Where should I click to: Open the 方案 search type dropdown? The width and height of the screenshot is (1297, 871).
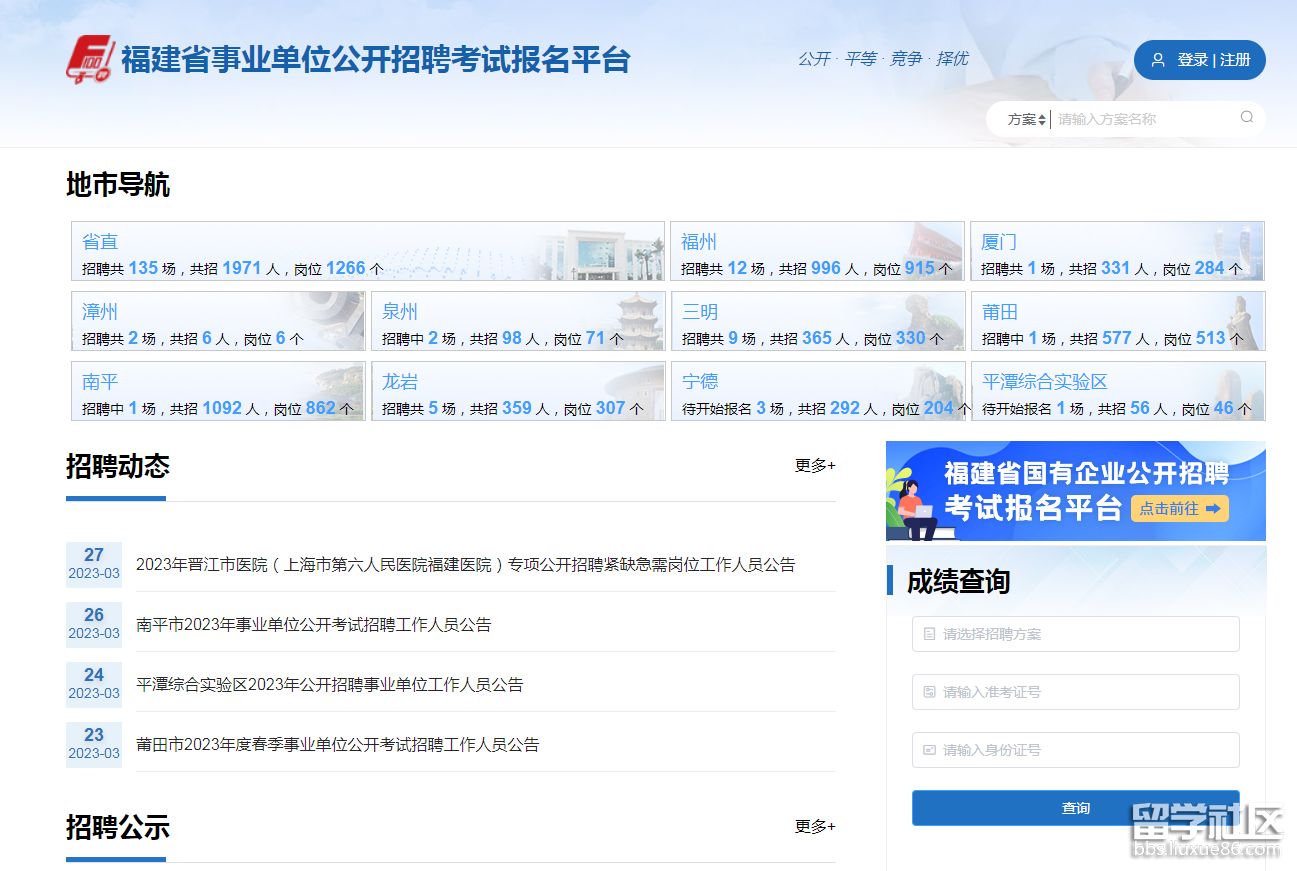tap(1026, 119)
